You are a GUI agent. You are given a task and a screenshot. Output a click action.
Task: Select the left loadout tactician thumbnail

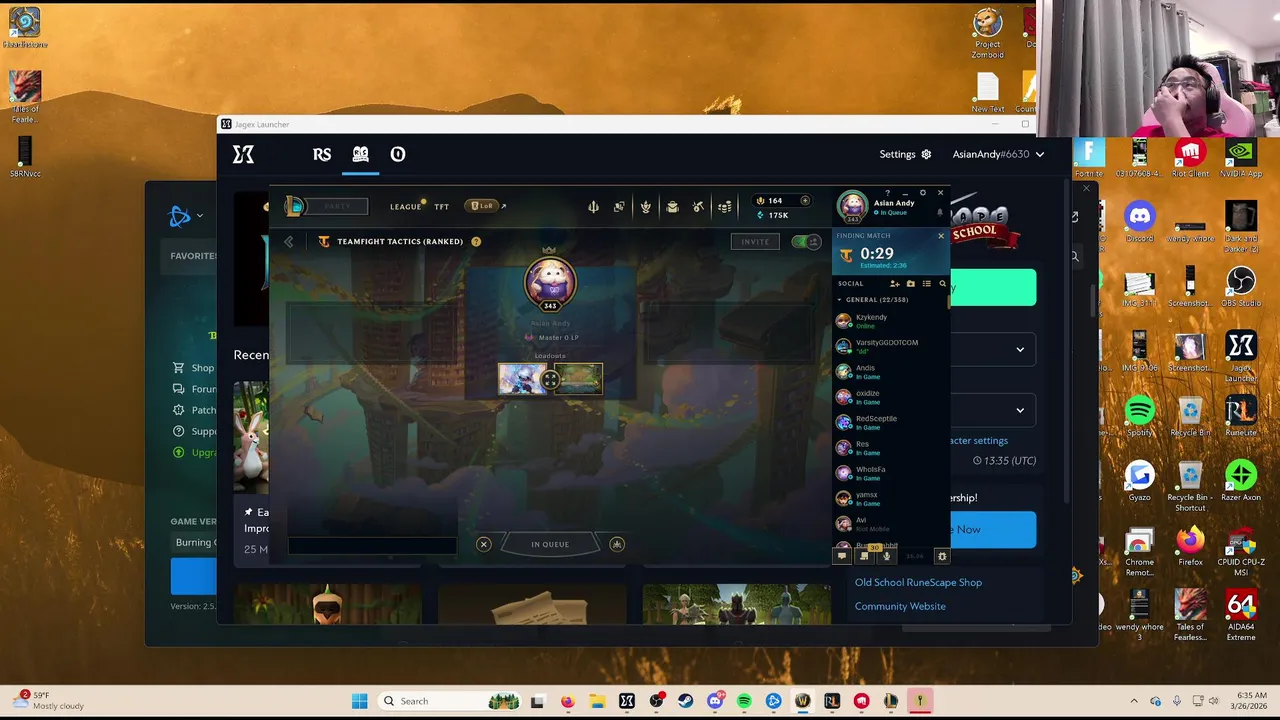(x=522, y=380)
